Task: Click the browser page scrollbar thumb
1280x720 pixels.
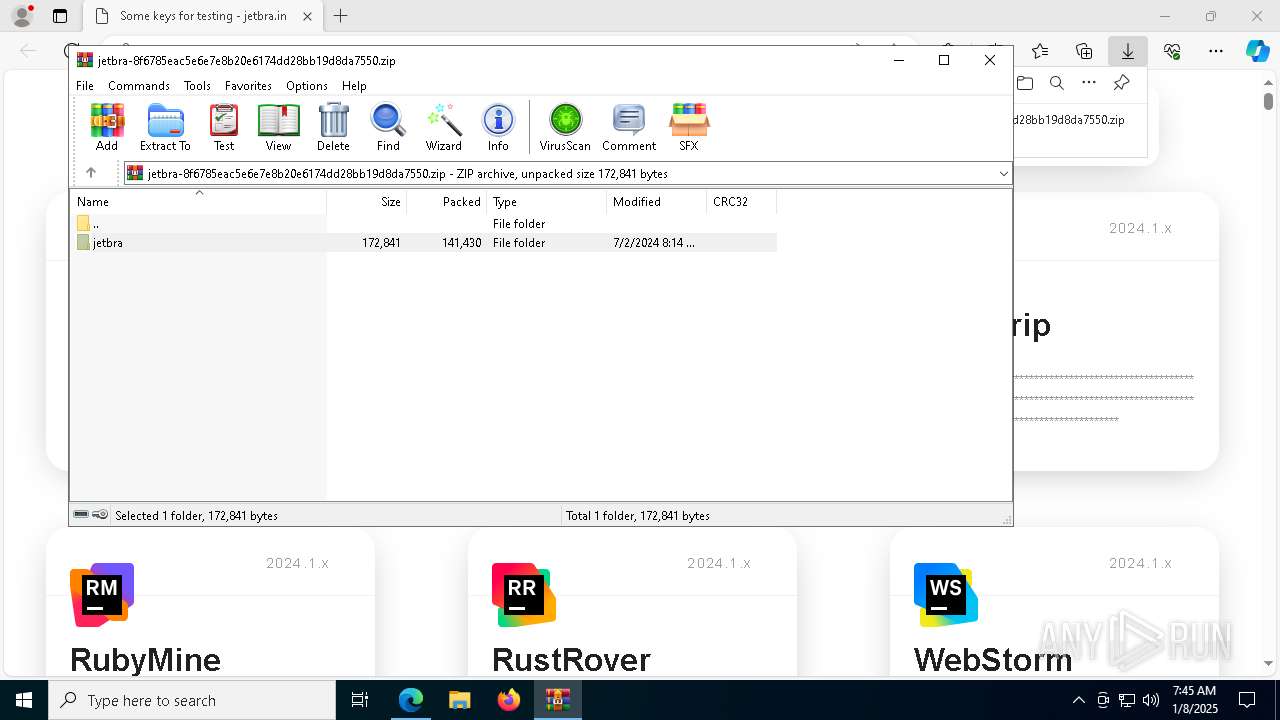Action: click(x=1268, y=101)
